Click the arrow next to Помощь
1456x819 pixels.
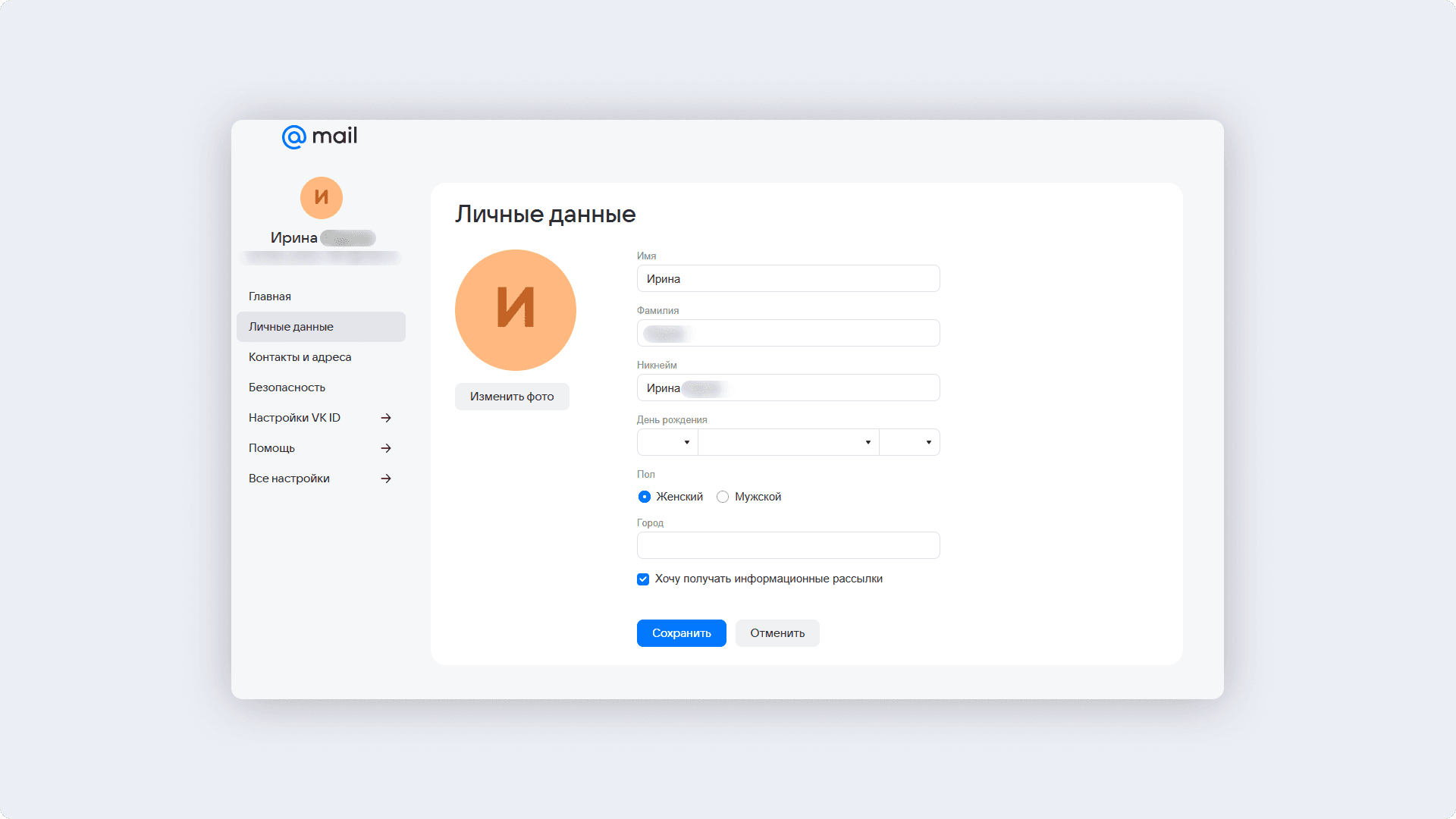386,448
